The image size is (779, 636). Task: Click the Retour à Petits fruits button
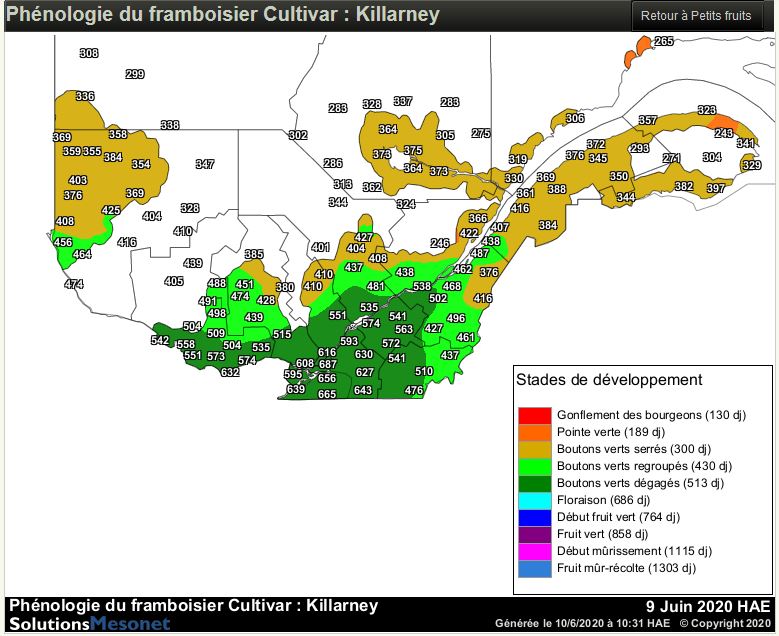tap(695, 16)
